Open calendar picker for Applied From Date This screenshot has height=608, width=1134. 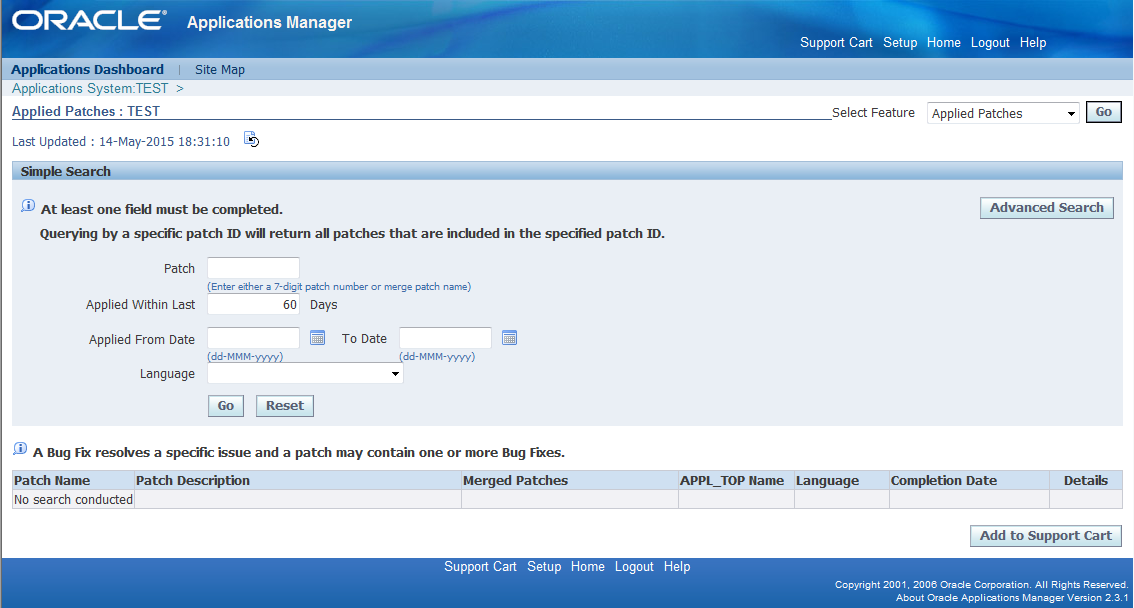click(x=317, y=338)
